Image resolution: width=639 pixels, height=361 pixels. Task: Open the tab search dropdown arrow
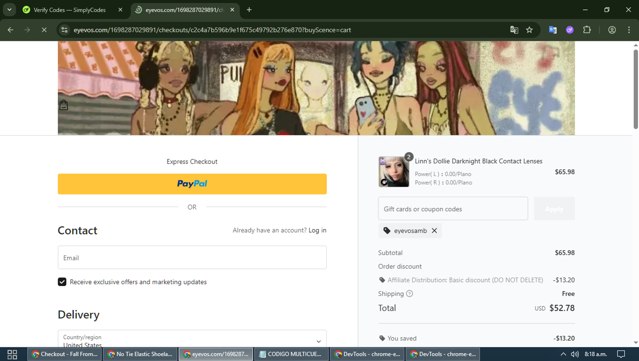[9, 9]
